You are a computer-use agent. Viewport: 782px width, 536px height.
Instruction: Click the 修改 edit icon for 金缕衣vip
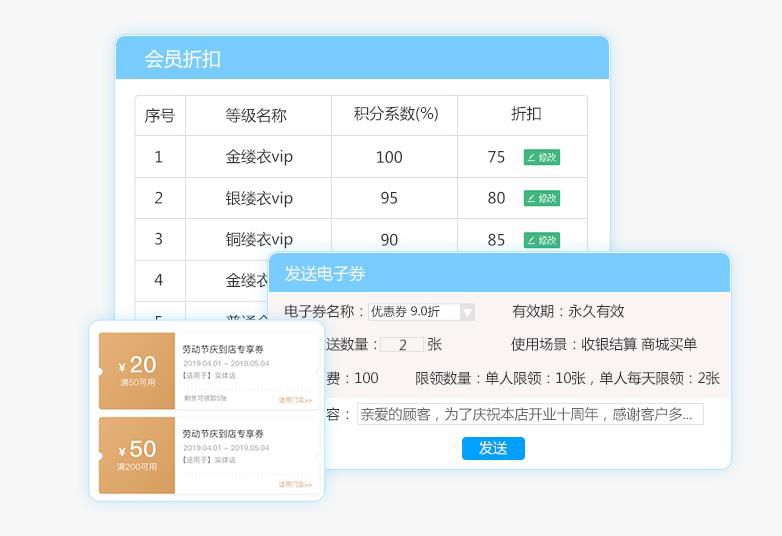(541, 157)
